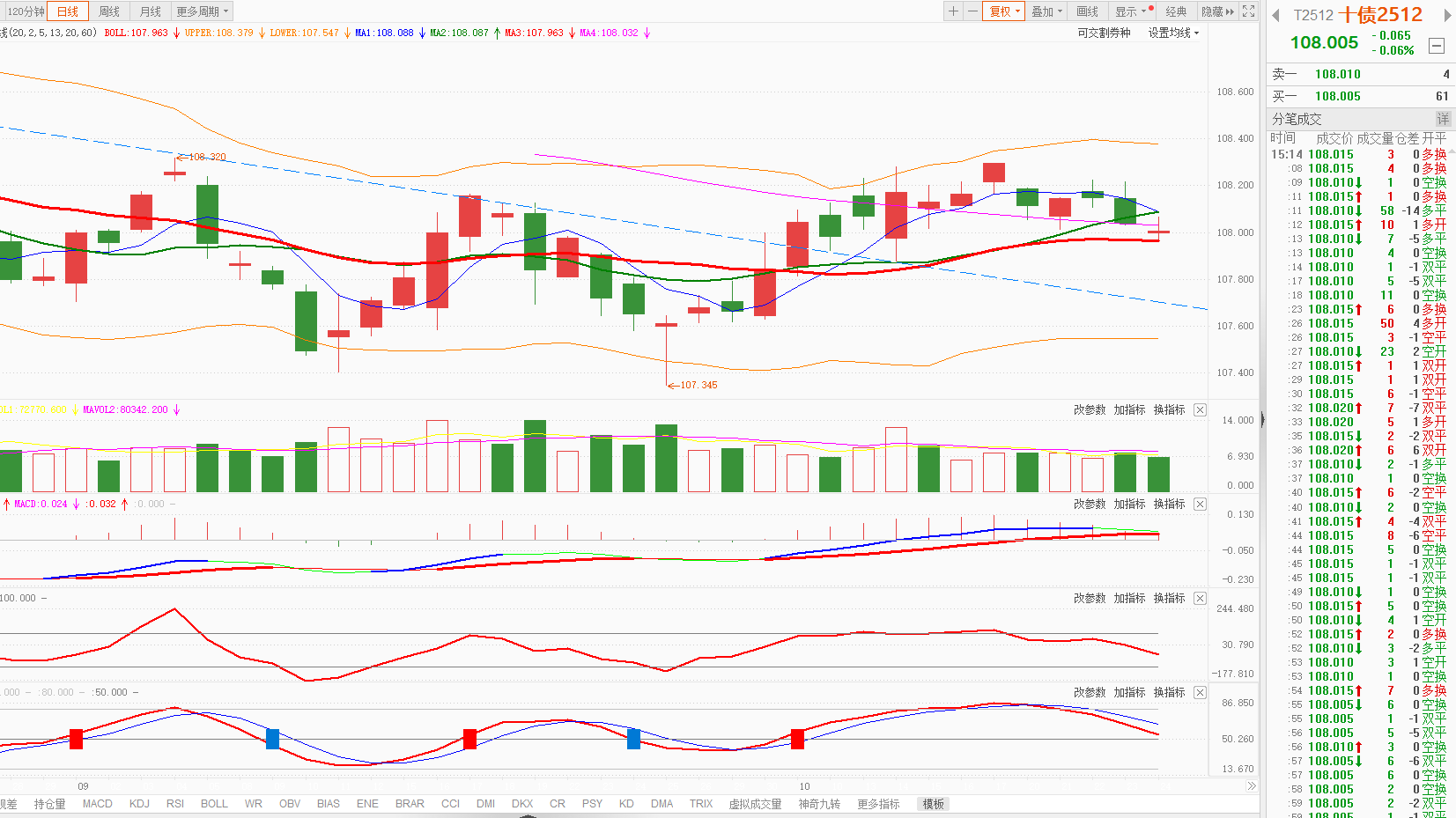Screen dimensions: 1456x818
Task: Click the 十债2512 contract title
Action: pyautogui.click(x=1380, y=15)
